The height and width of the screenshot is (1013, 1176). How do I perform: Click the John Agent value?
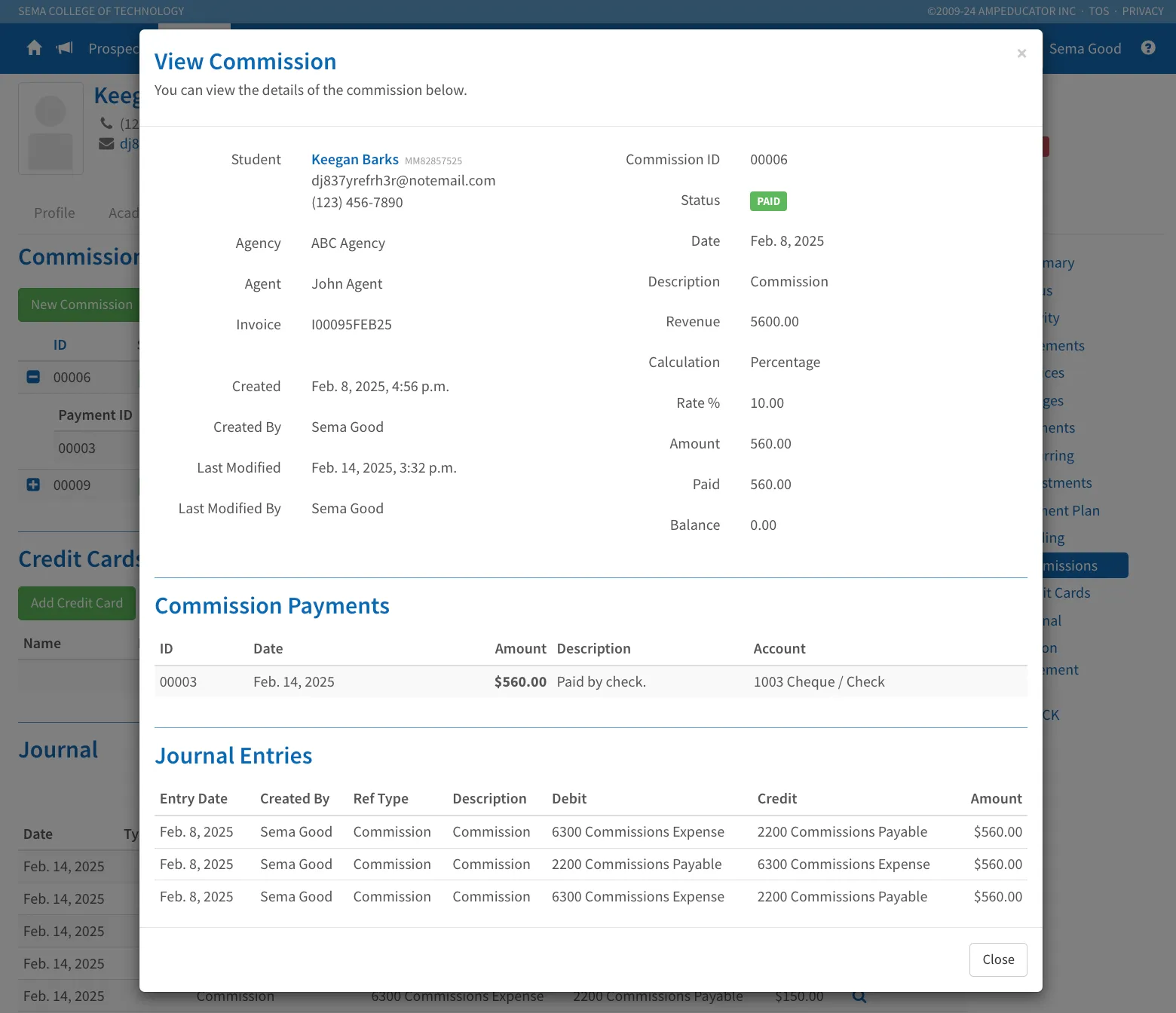pos(347,284)
